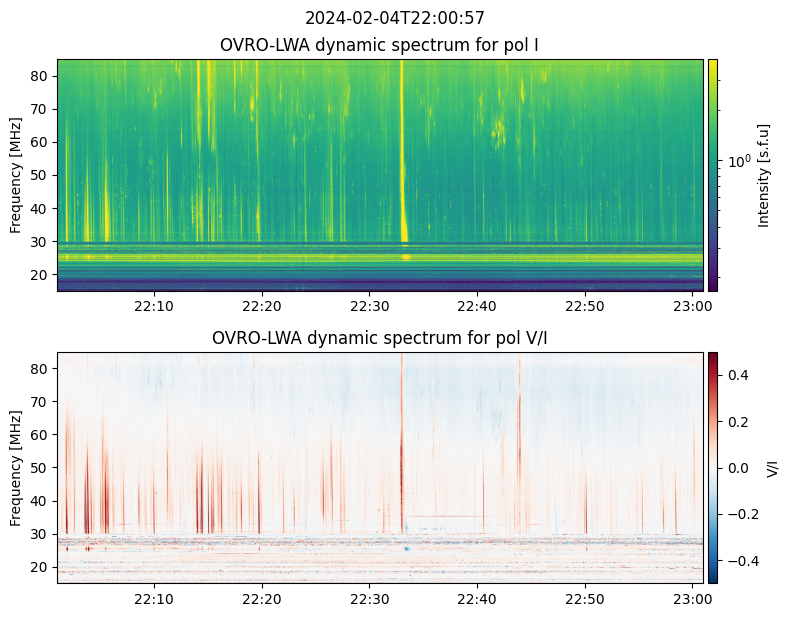
Task: Click the V/I label beside bottom colorbar
Action: point(772,467)
